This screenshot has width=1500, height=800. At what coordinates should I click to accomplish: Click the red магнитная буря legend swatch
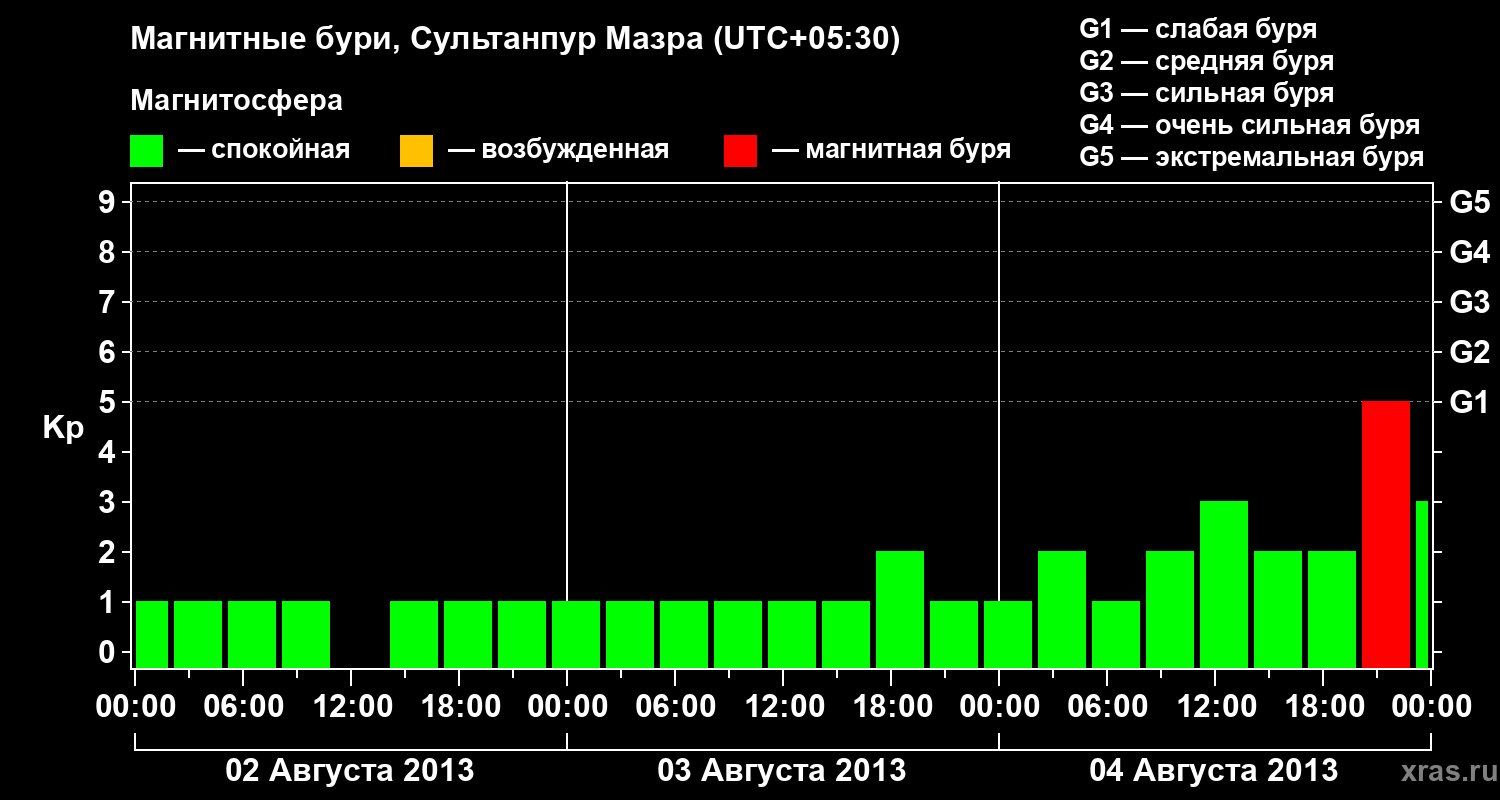point(740,150)
